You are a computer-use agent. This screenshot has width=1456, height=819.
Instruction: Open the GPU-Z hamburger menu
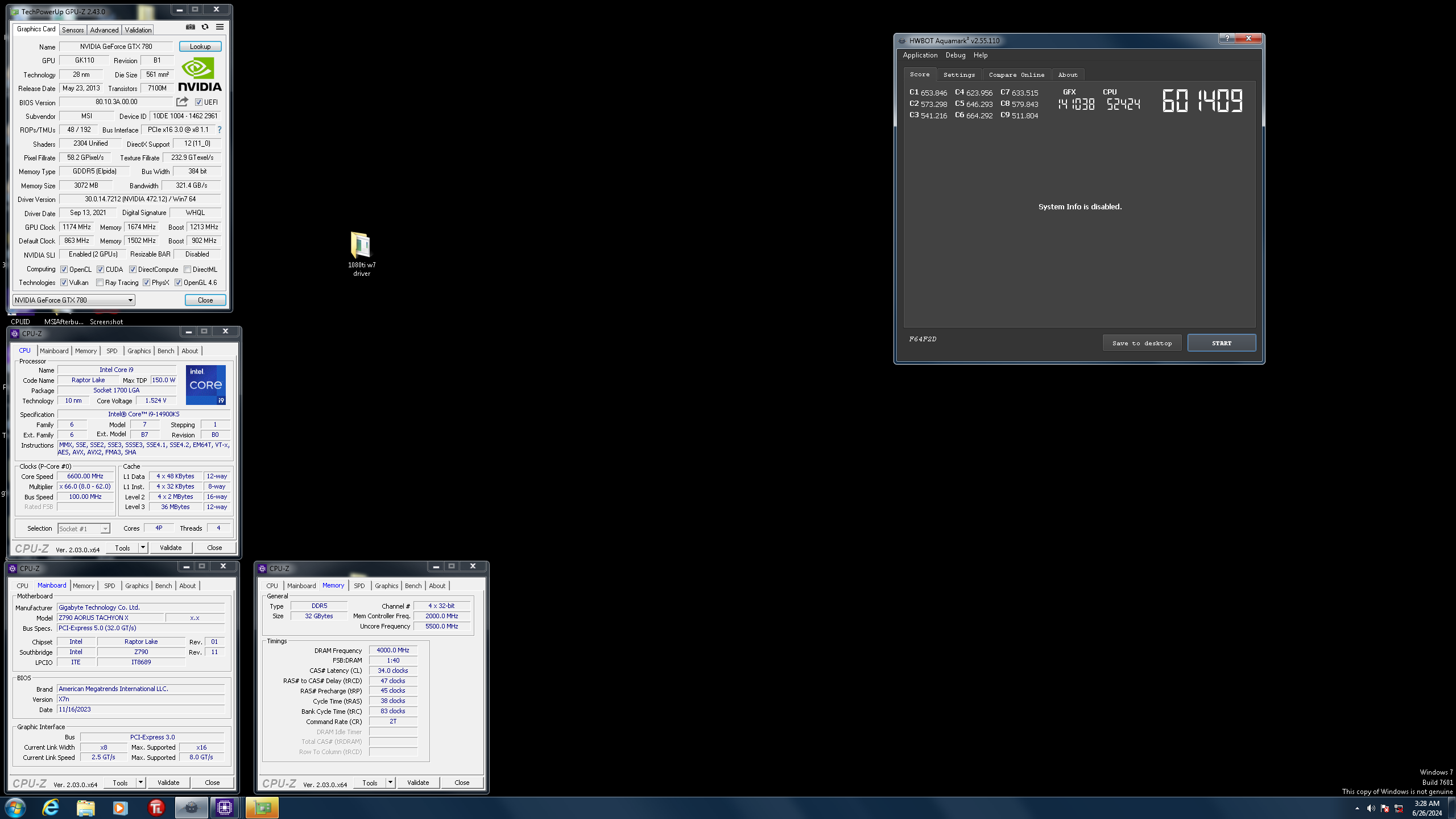click(220, 27)
